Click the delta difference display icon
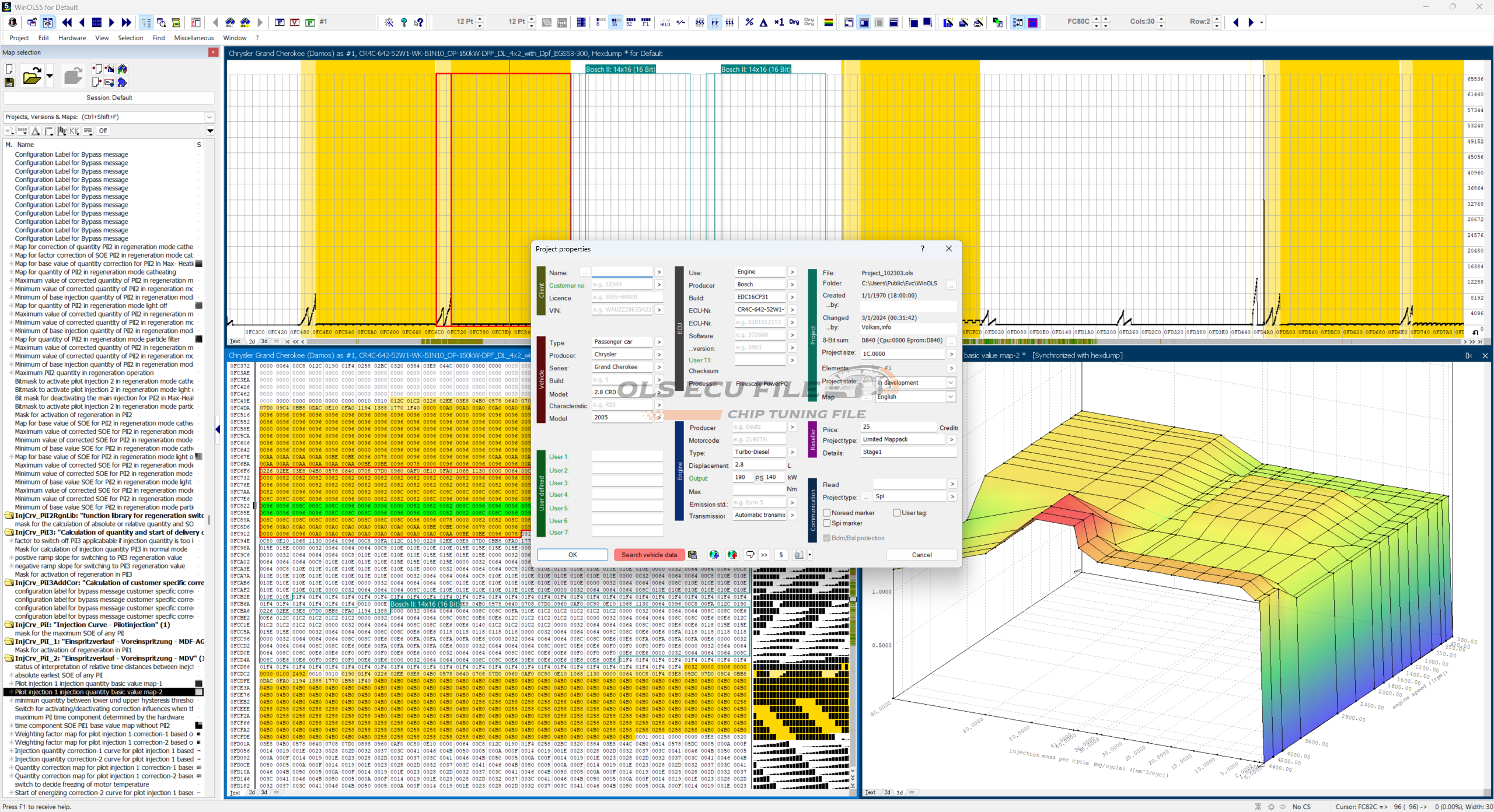This screenshot has width=1494, height=812. [763, 22]
